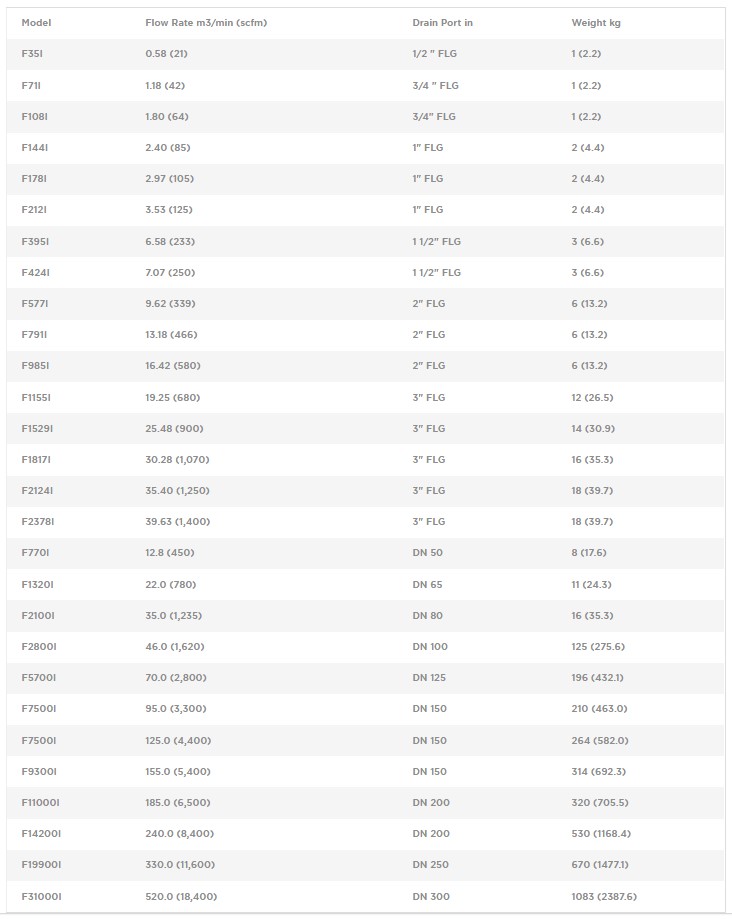Click the Flow Rate m3/min (scfm) header
732x919 pixels.
tap(206, 23)
